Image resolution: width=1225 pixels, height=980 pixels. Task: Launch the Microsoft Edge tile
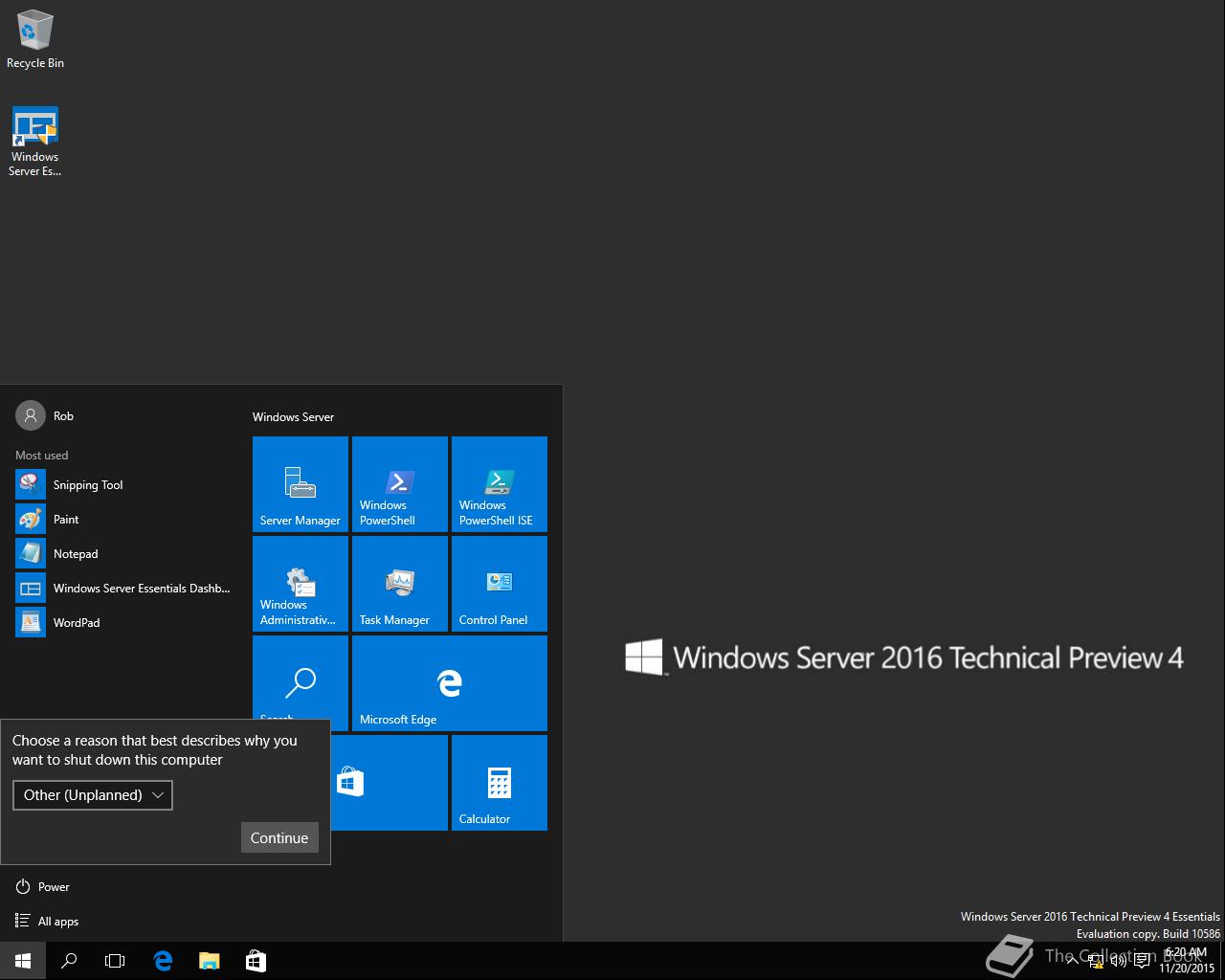pos(450,683)
